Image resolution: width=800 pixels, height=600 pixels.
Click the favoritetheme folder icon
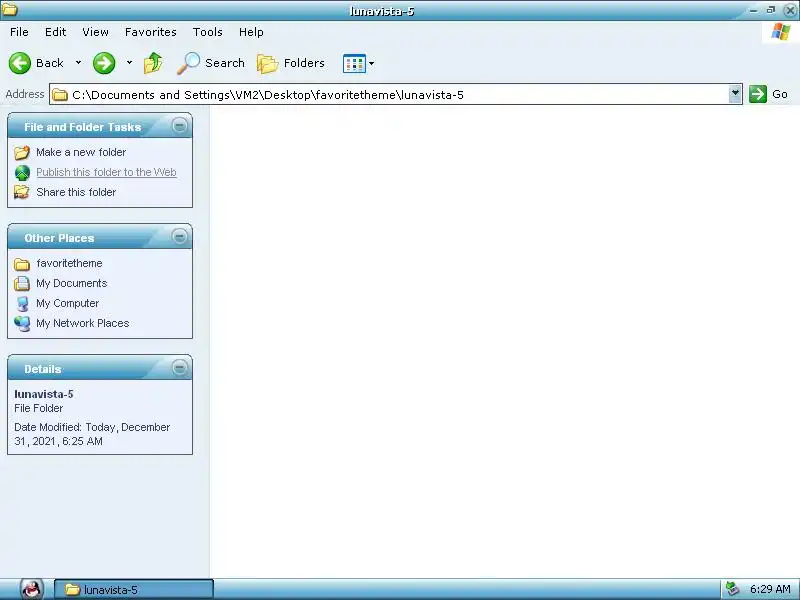tap(22, 264)
